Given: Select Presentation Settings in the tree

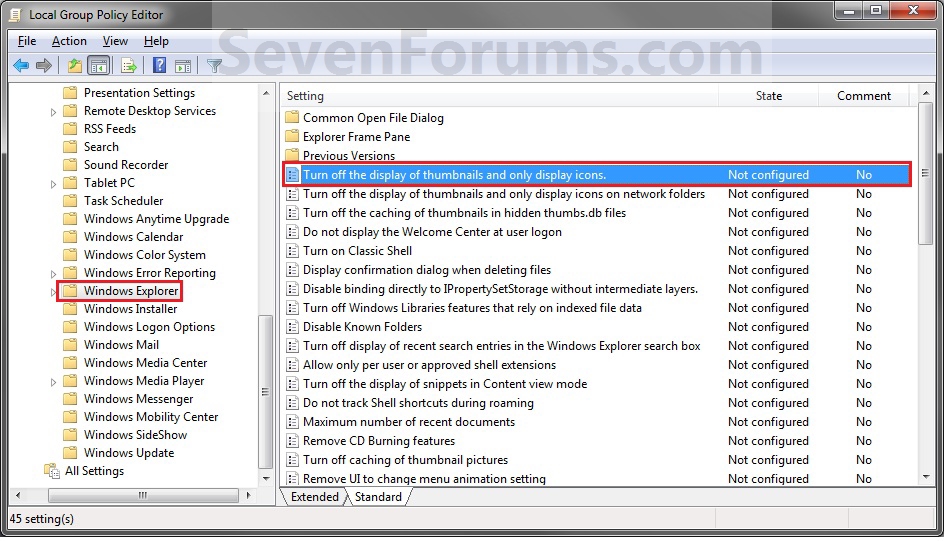Looking at the screenshot, I should coord(140,93).
